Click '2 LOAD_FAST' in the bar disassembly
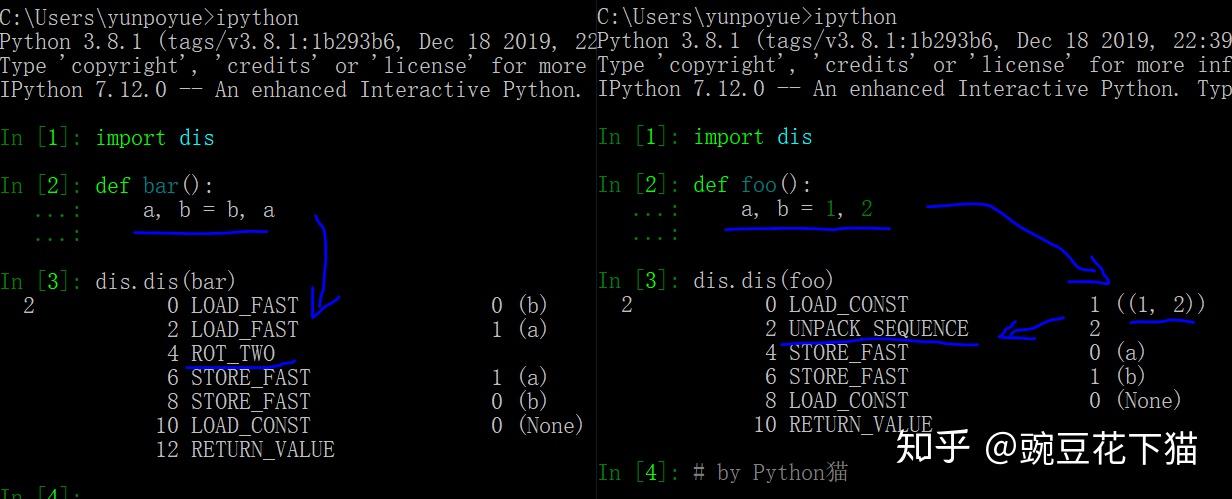This screenshot has height=499, width=1232. click(232, 330)
